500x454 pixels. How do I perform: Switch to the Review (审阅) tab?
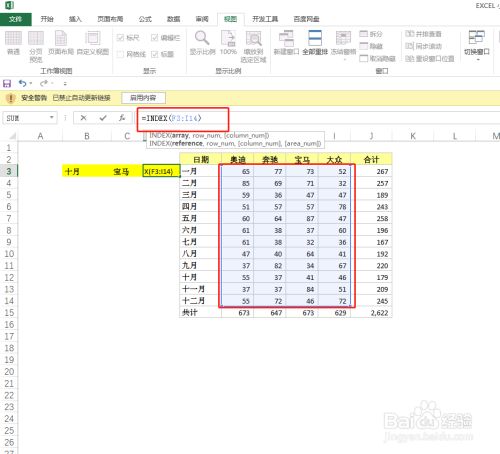click(x=202, y=19)
